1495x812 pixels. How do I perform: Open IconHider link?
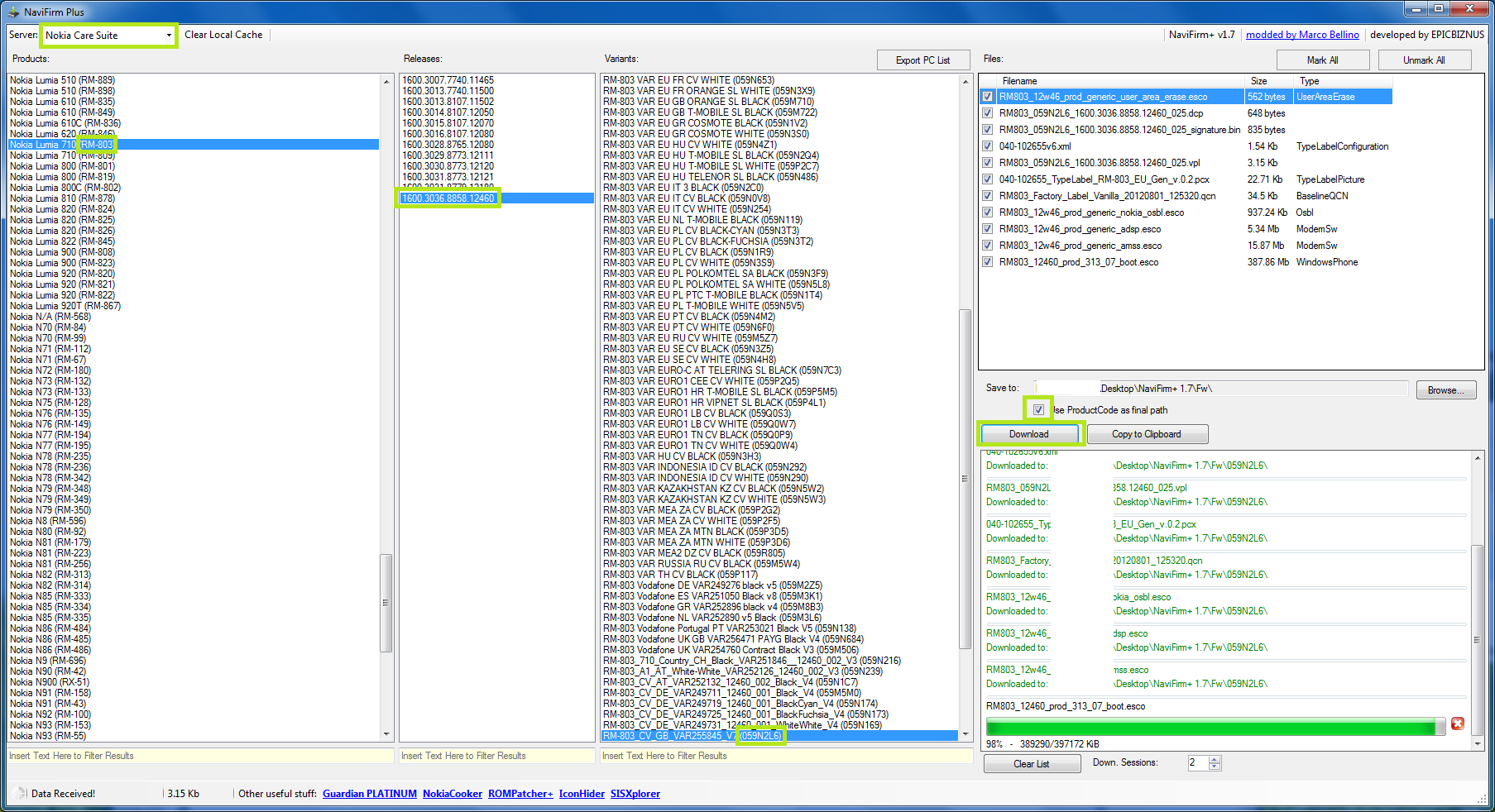582,794
